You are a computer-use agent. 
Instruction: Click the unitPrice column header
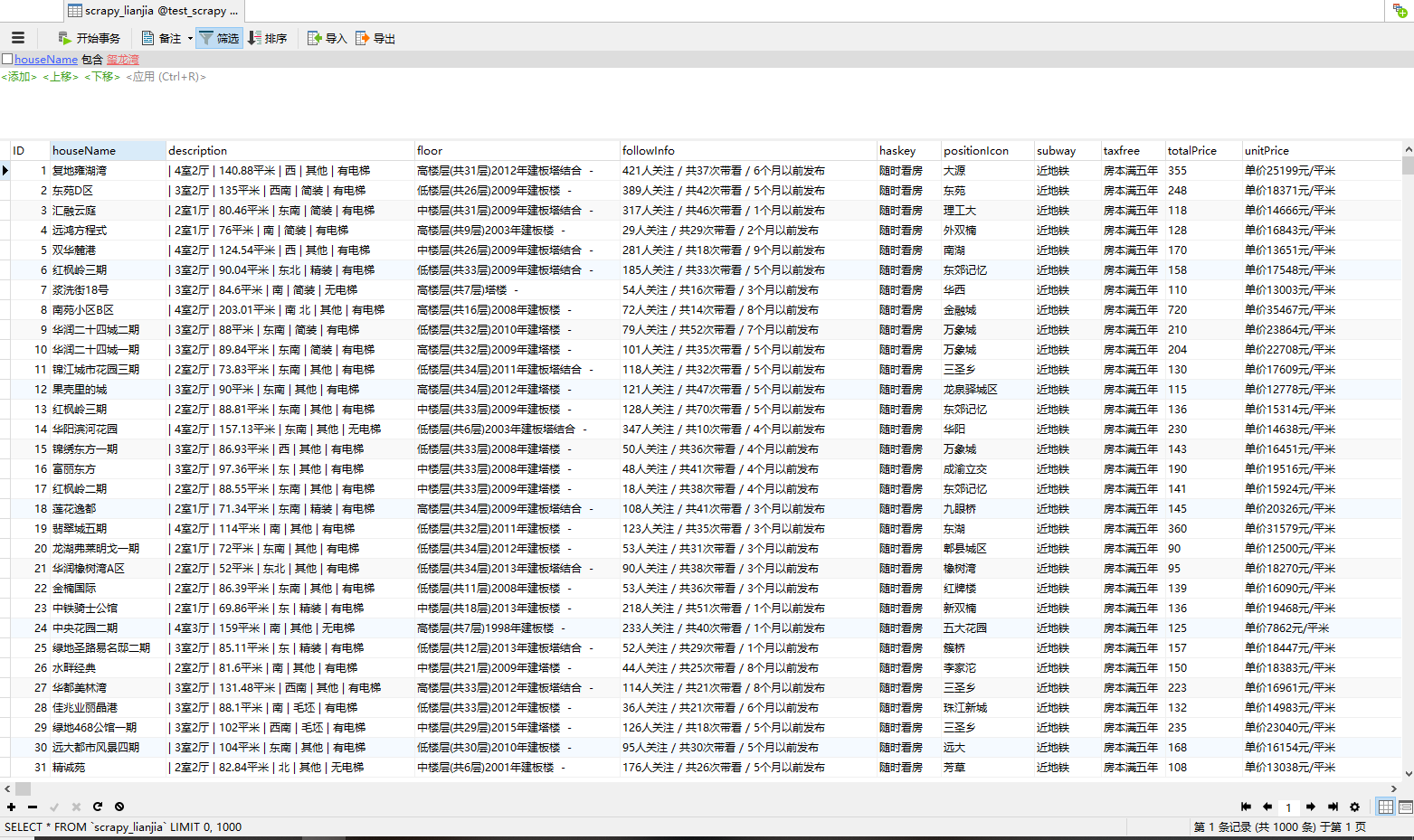pyautogui.click(x=1321, y=151)
